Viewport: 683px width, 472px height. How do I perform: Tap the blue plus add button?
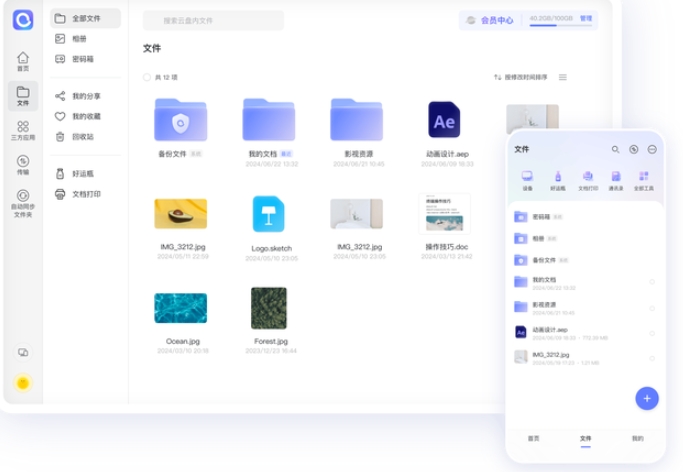[647, 398]
